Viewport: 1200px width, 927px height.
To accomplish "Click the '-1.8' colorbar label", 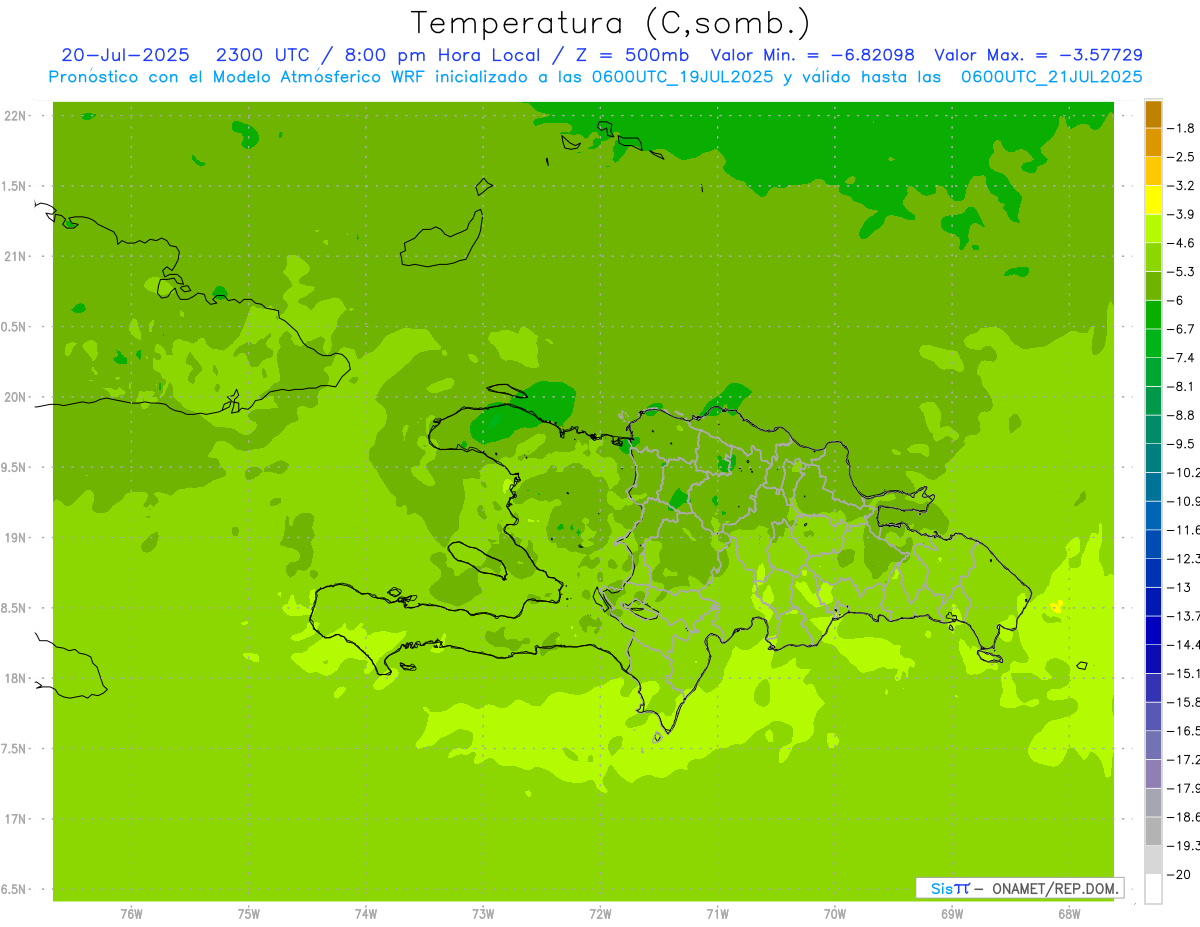I will (1182, 128).
